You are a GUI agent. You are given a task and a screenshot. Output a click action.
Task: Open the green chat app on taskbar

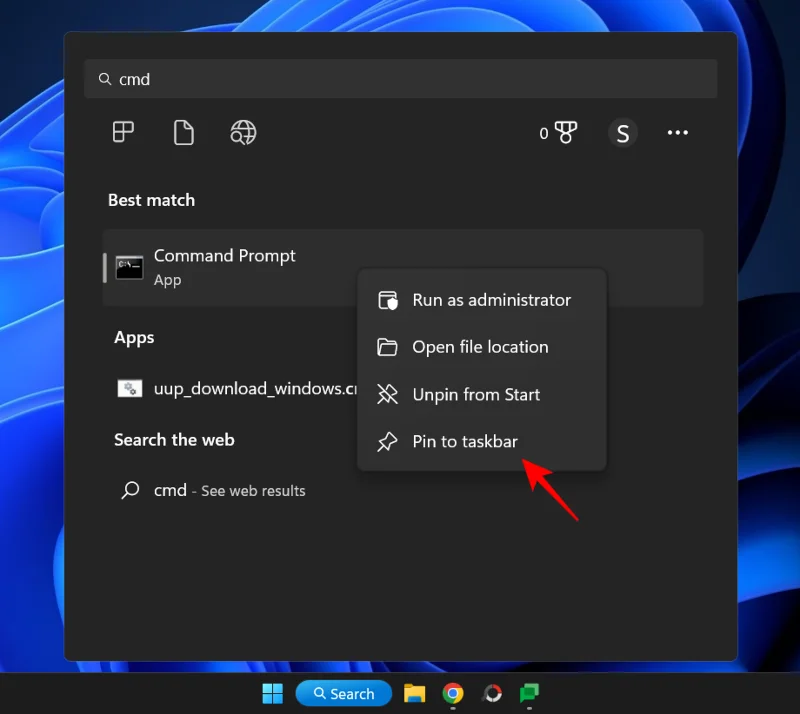point(529,692)
